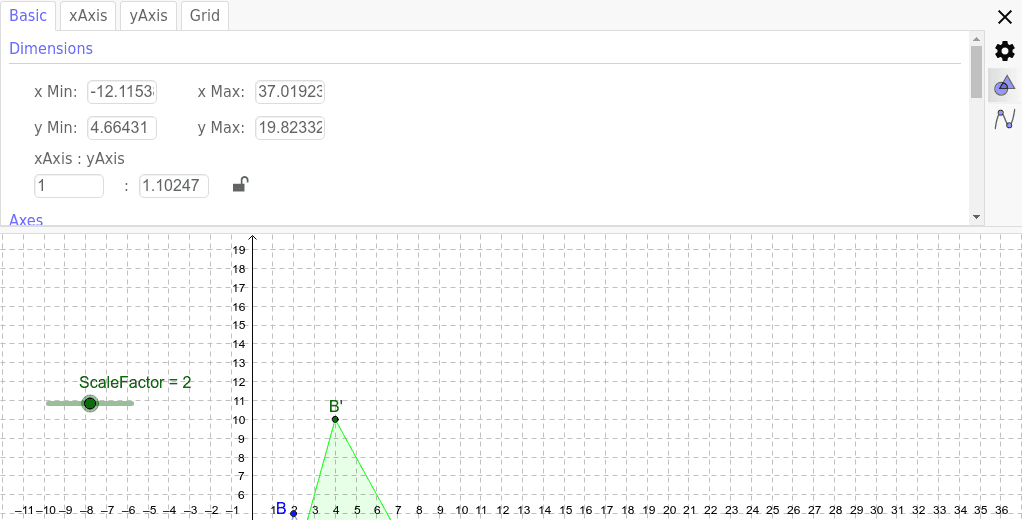The image size is (1024, 522).
Task: Open the xAxis tab
Action: [x=88, y=16]
